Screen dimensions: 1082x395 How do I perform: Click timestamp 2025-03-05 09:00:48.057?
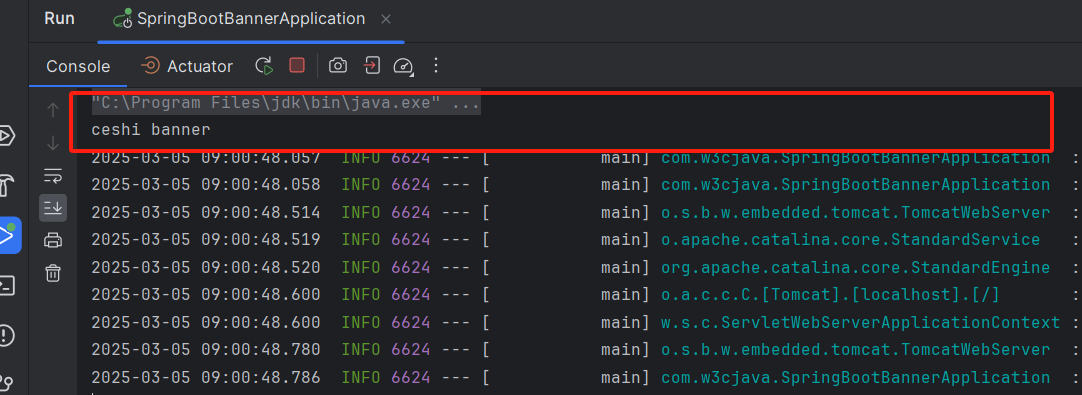pos(206,157)
